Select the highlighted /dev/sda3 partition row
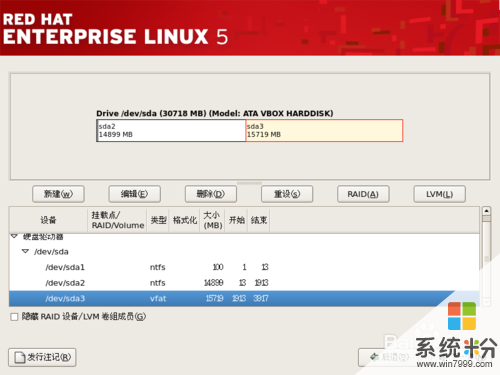 244,298
